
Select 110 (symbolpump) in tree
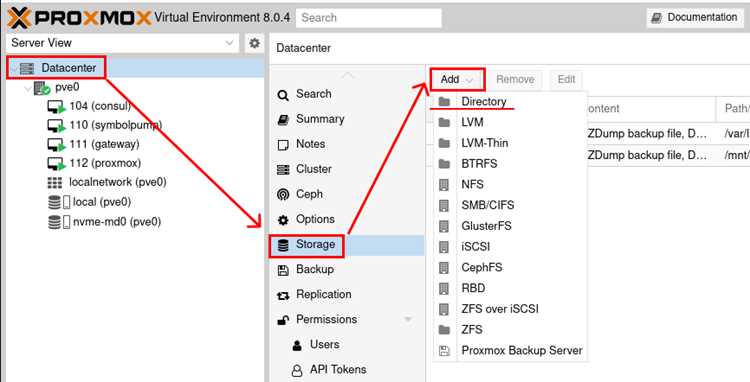tap(116, 125)
